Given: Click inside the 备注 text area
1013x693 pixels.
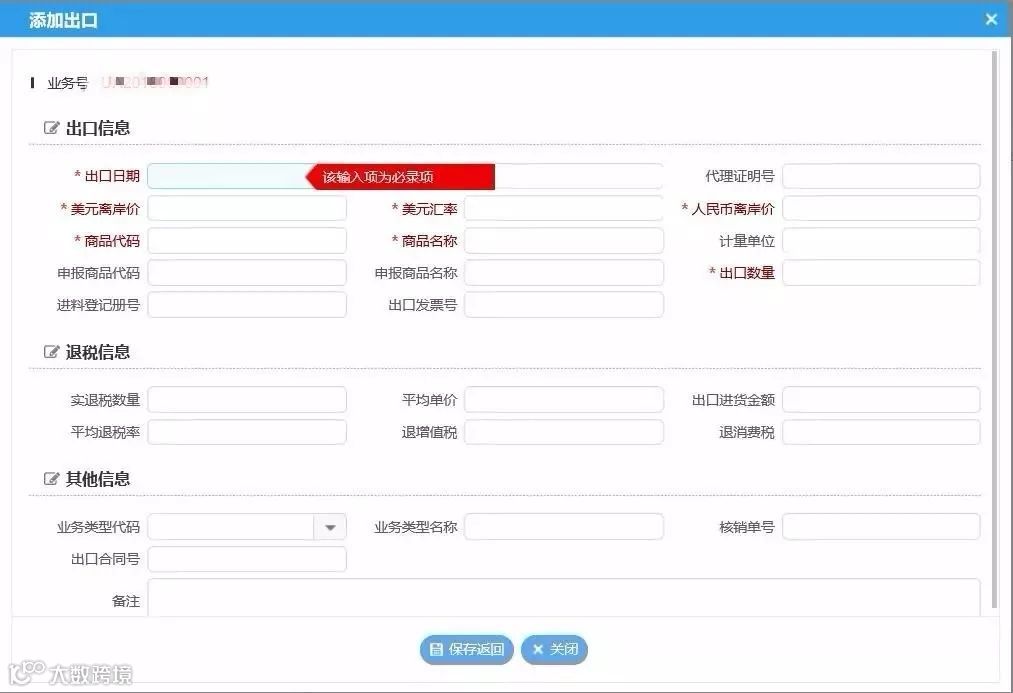Looking at the screenshot, I should pyautogui.click(x=564, y=598).
